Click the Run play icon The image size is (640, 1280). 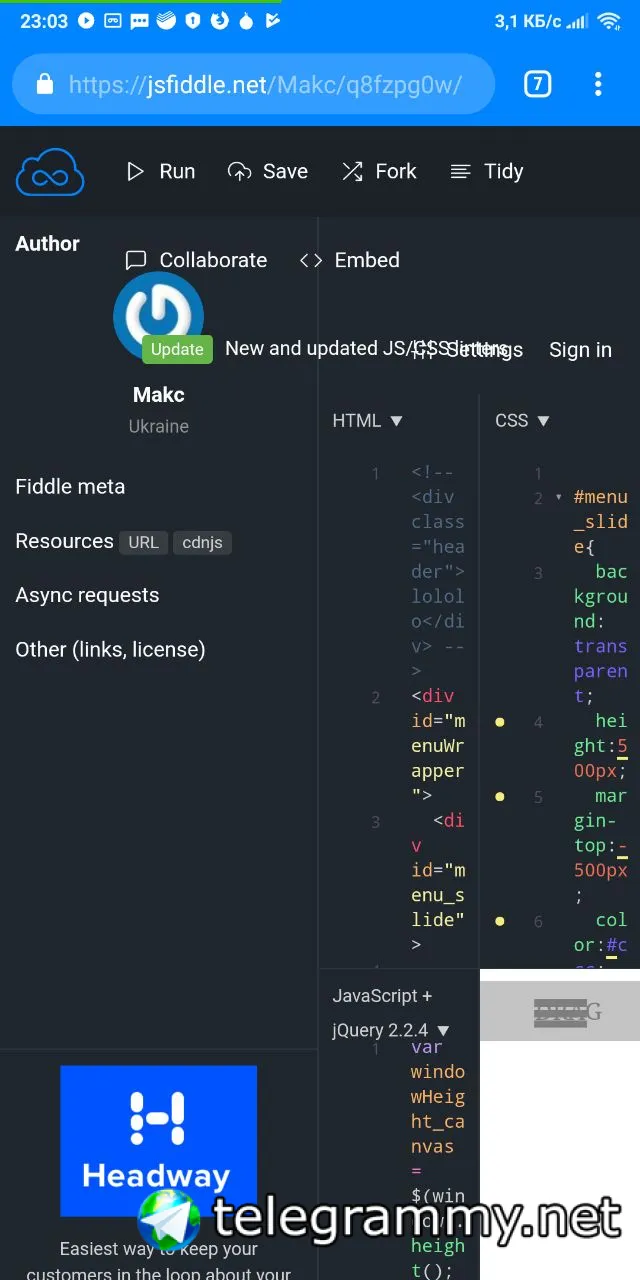135,172
